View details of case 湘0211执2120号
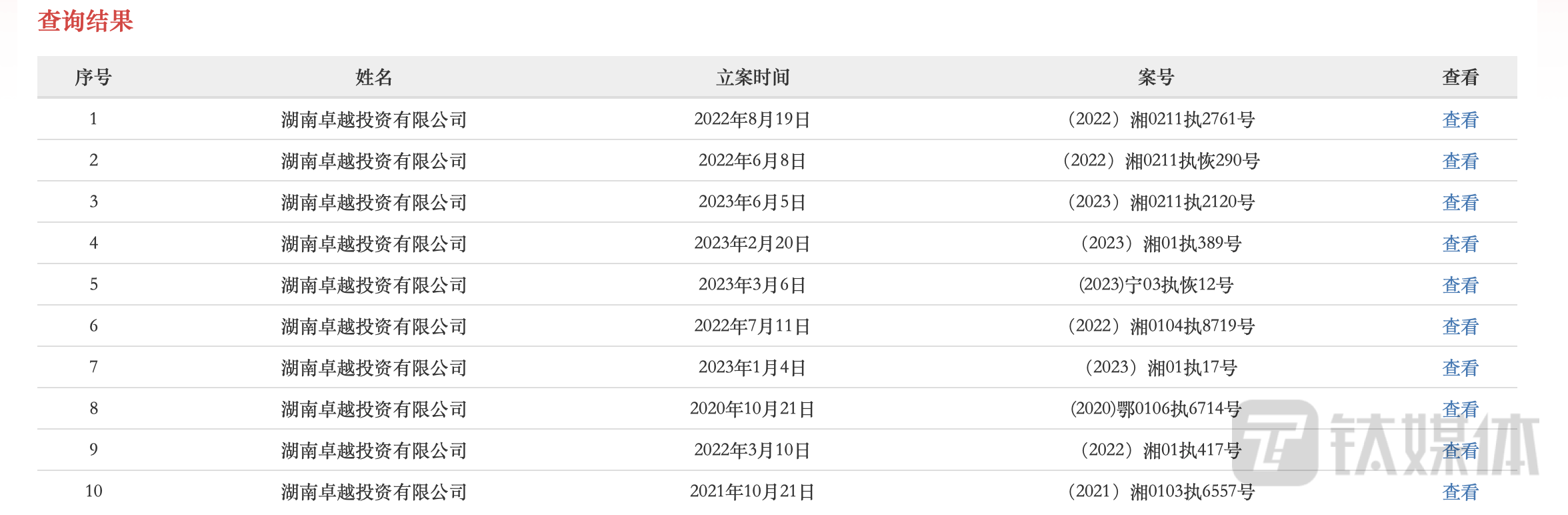 tap(1460, 202)
